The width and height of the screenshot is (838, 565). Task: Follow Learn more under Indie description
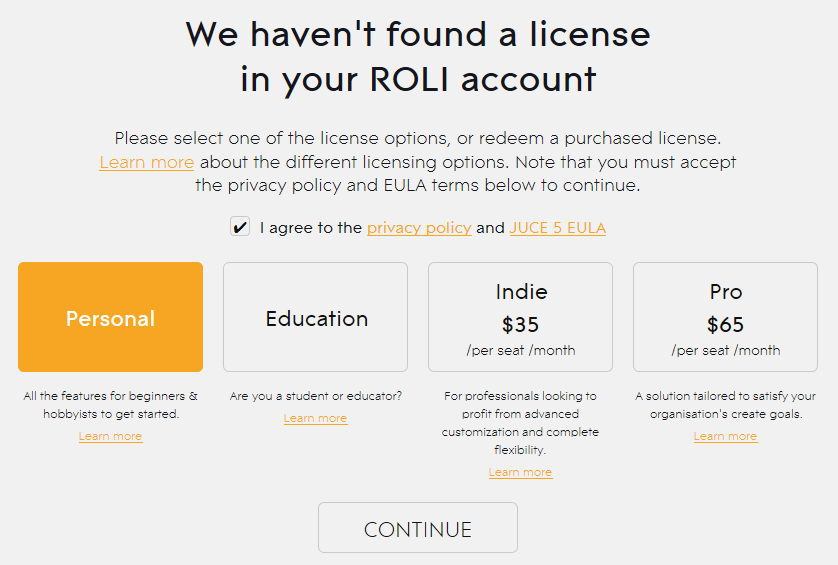pyautogui.click(x=520, y=472)
